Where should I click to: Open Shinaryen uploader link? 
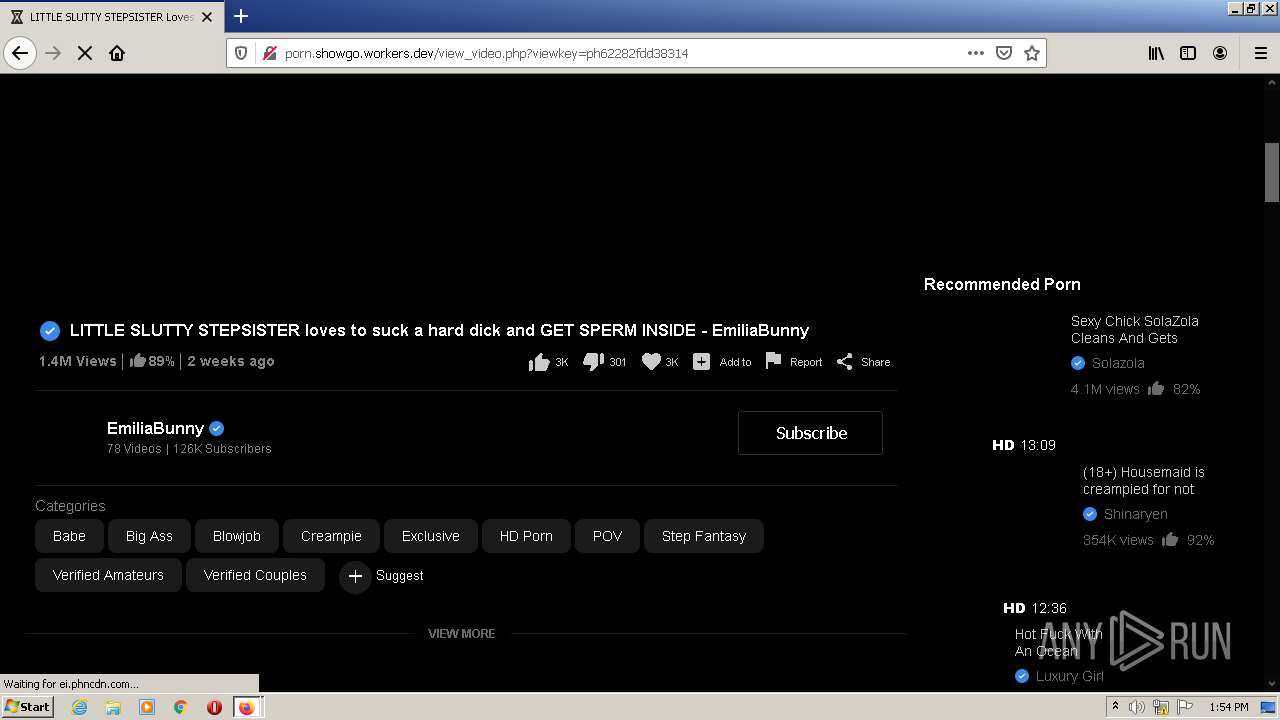[1136, 514]
